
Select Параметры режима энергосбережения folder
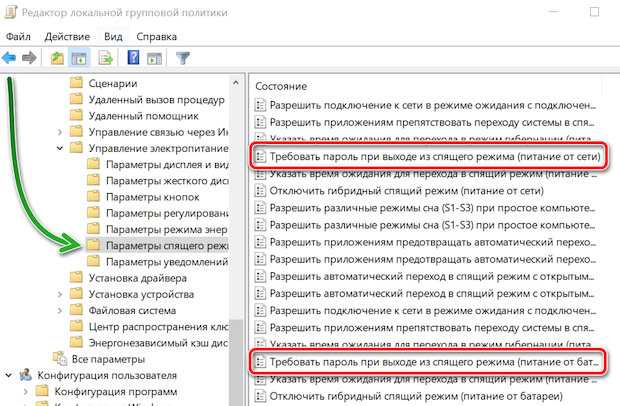point(166,229)
